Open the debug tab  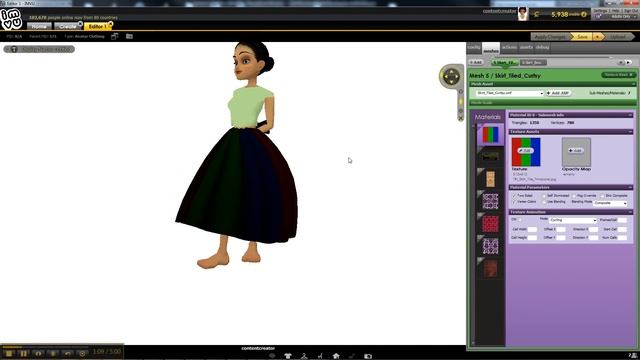coord(542,48)
